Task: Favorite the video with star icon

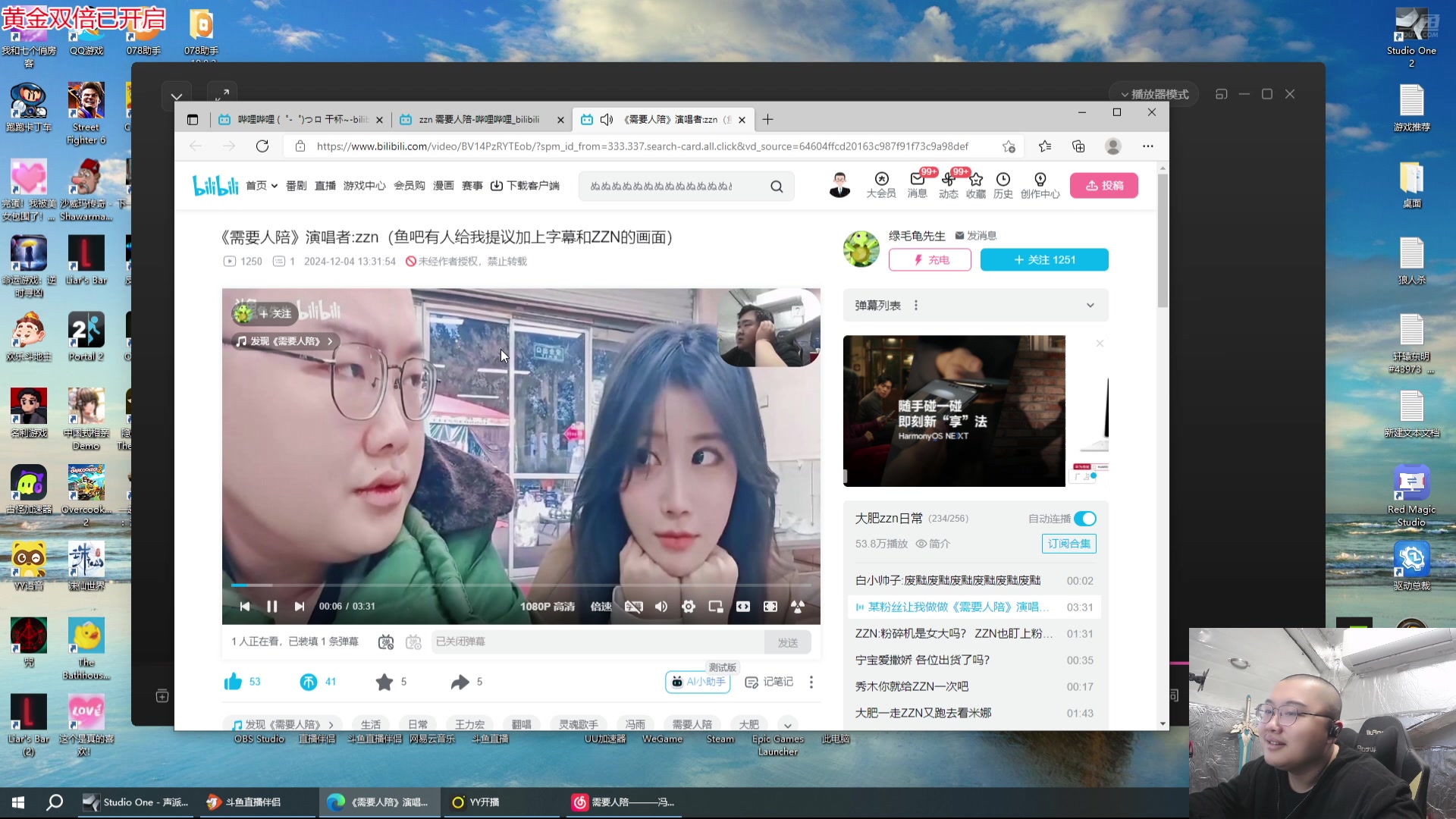Action: pyautogui.click(x=384, y=682)
